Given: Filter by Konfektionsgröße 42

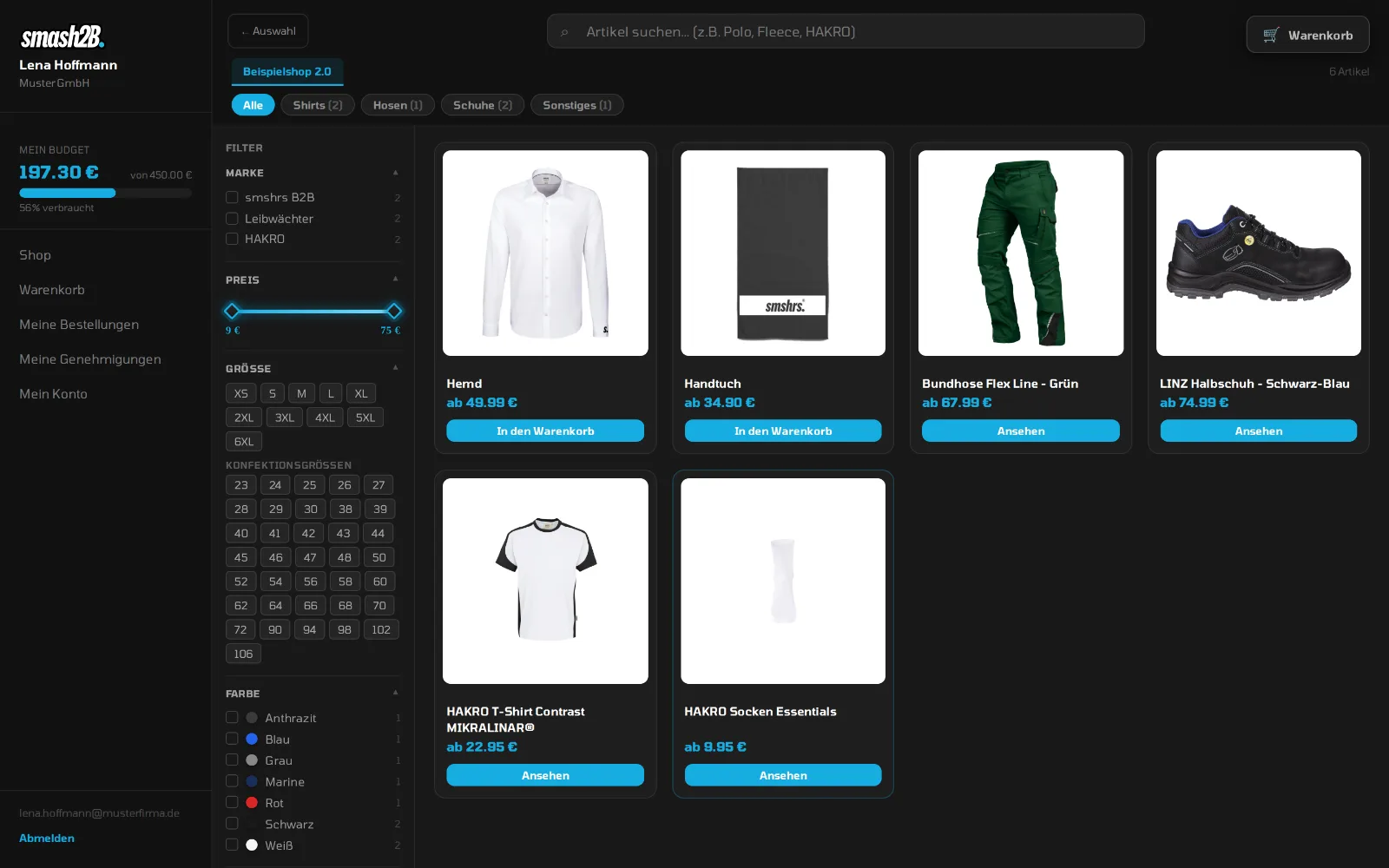Looking at the screenshot, I should tap(309, 534).
